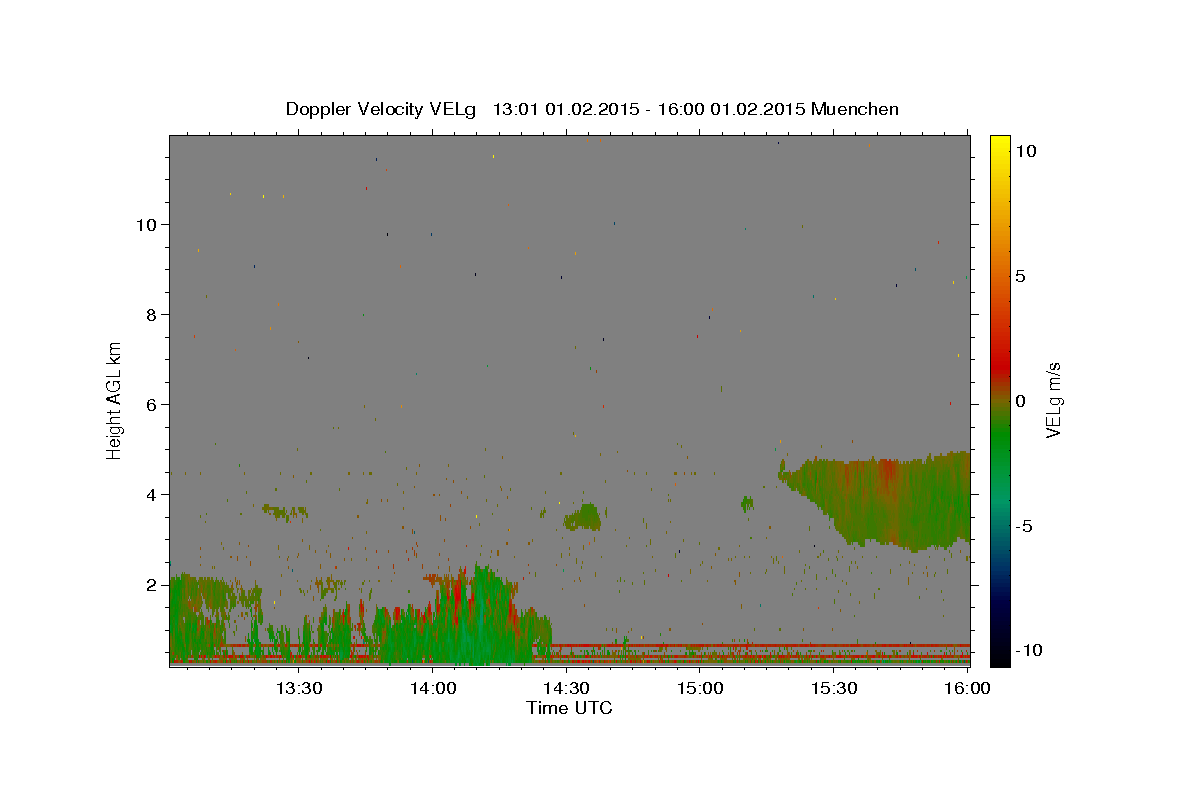
Task: Click the yellow top of the colorbar
Action: click(1000, 143)
